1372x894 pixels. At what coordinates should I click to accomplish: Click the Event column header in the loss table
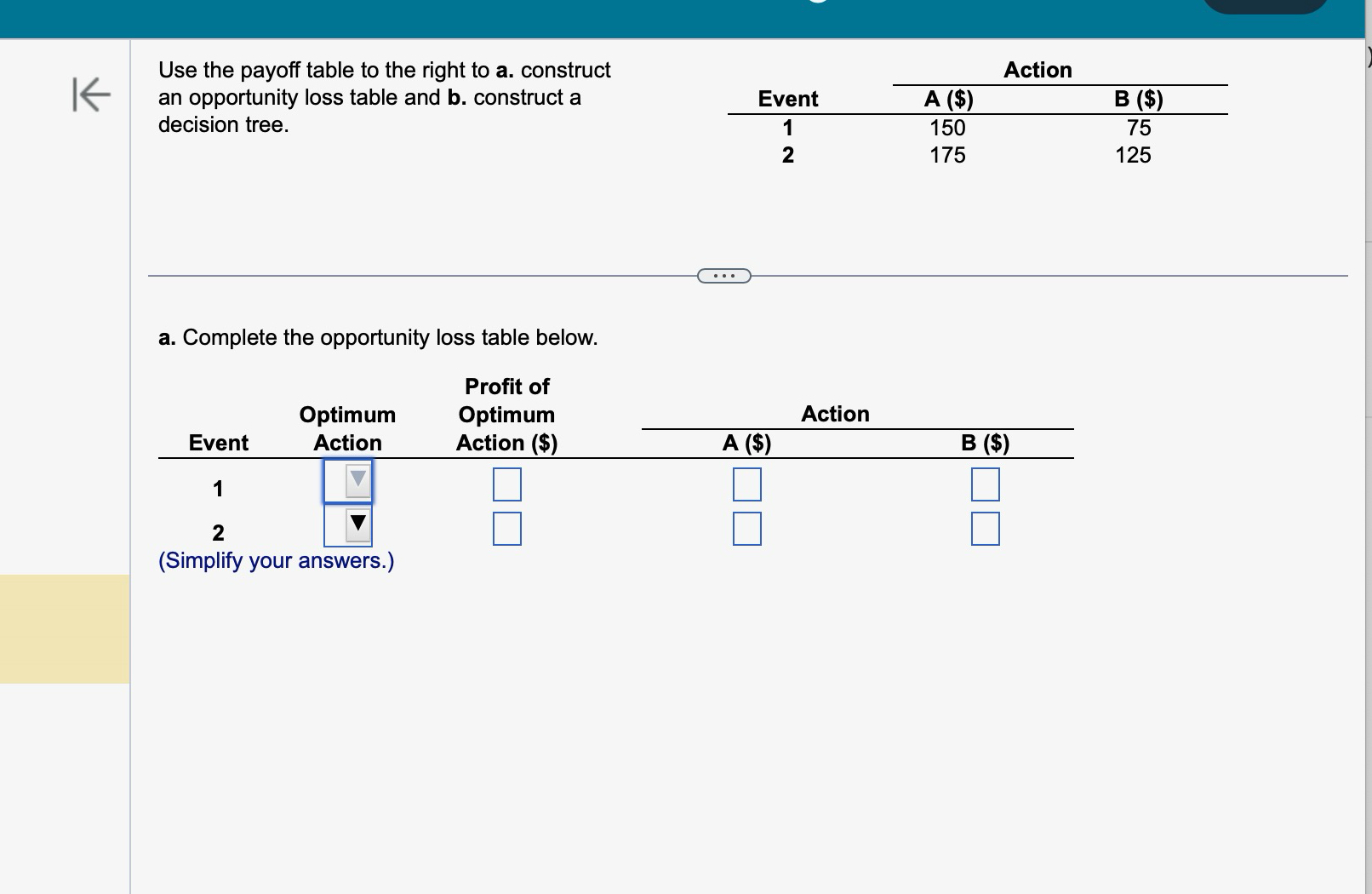coord(218,442)
